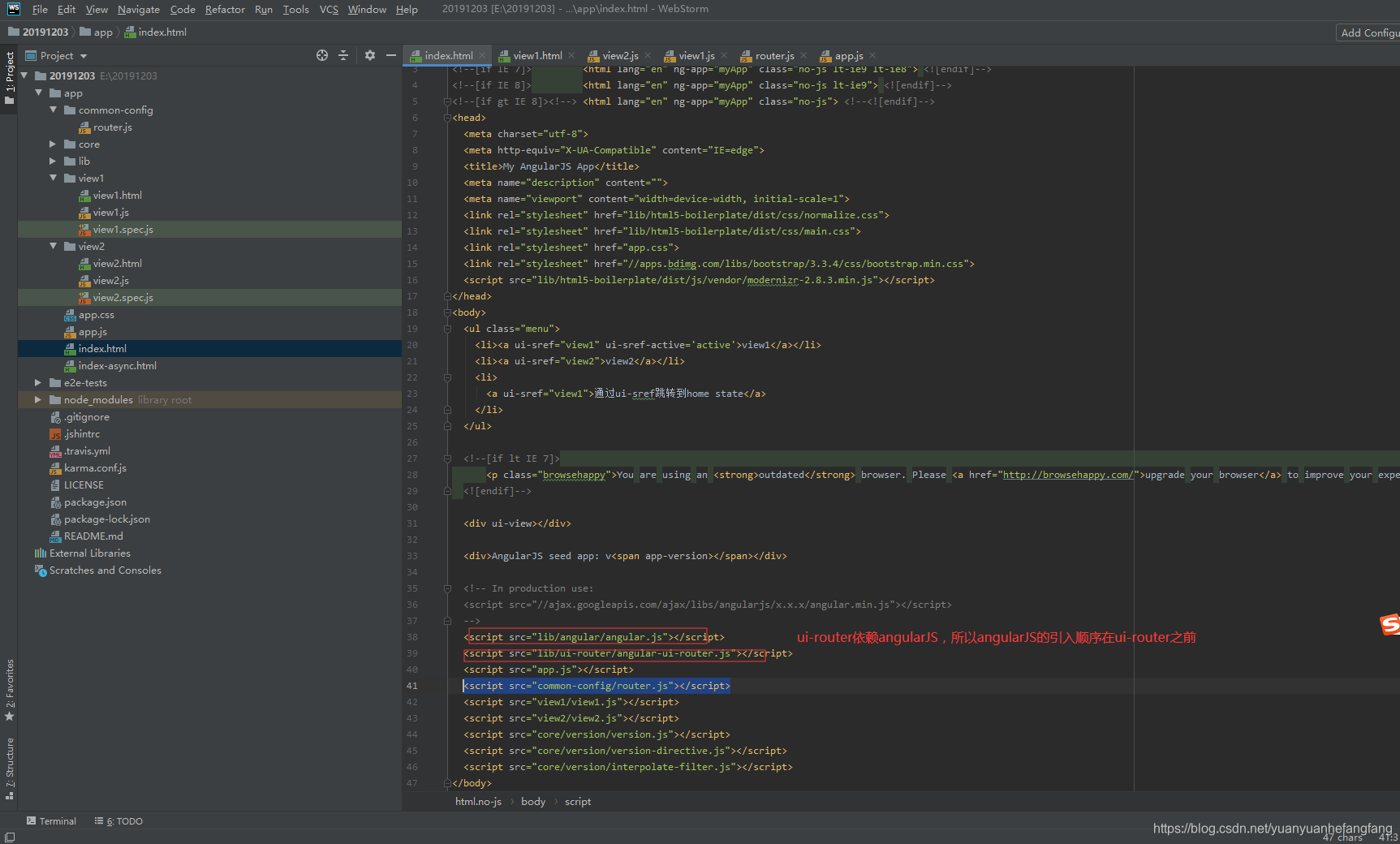Select index-async.html file
Viewport: 1400px width, 844px height.
[x=117, y=366]
